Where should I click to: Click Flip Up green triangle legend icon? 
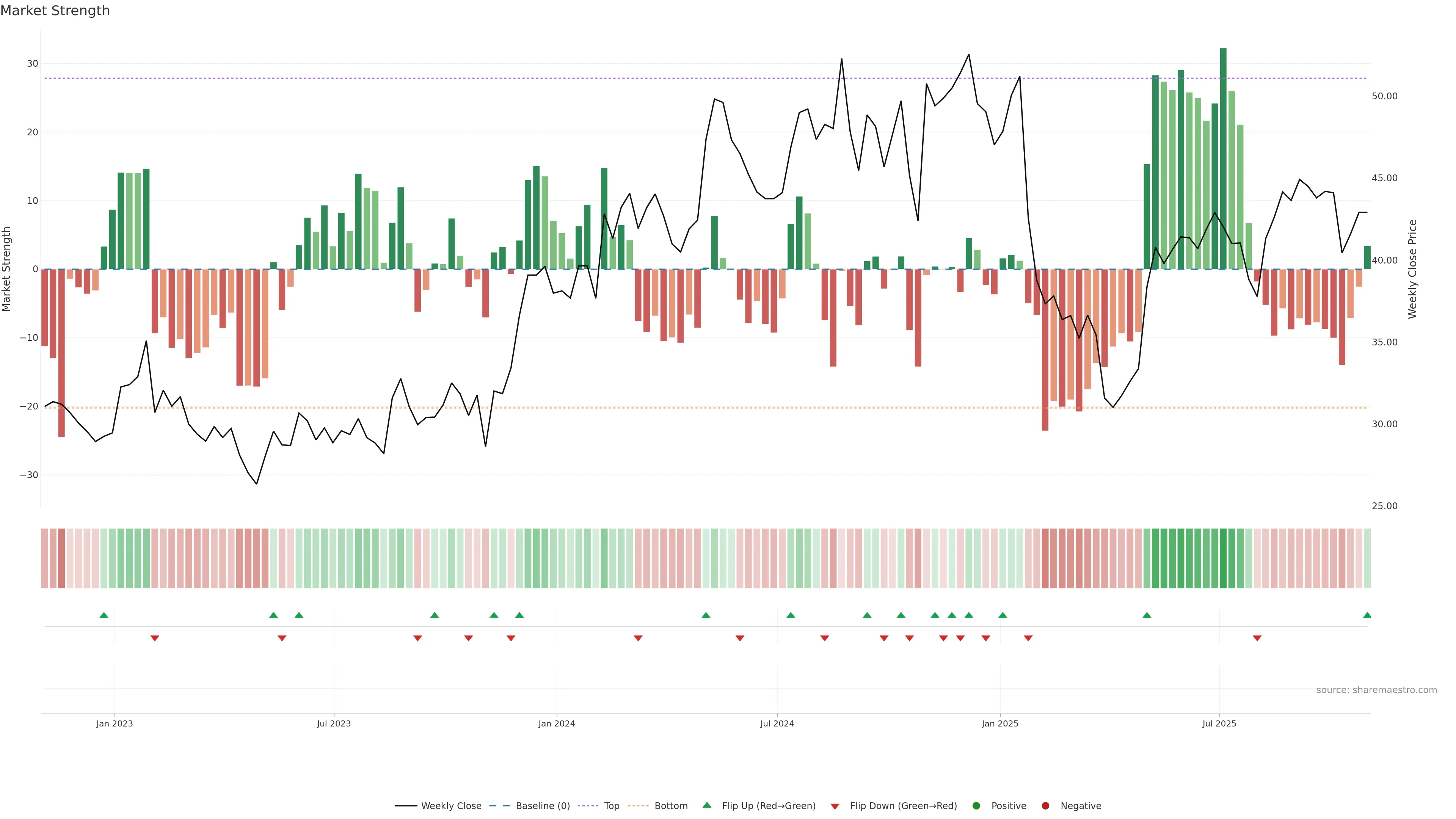point(706,805)
